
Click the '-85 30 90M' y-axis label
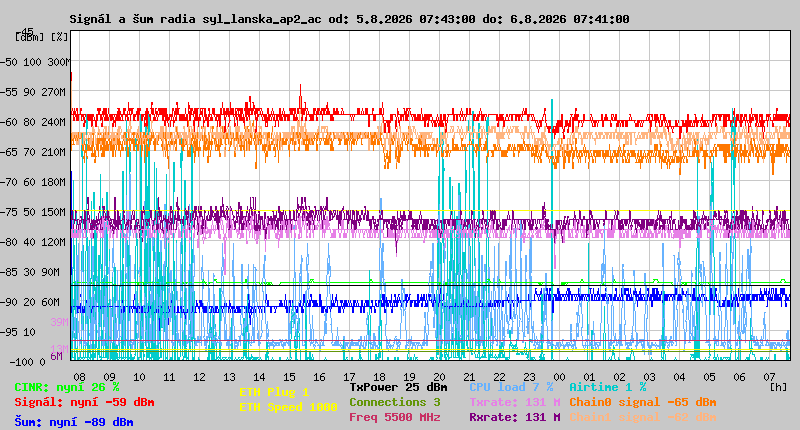[x=30, y=272]
